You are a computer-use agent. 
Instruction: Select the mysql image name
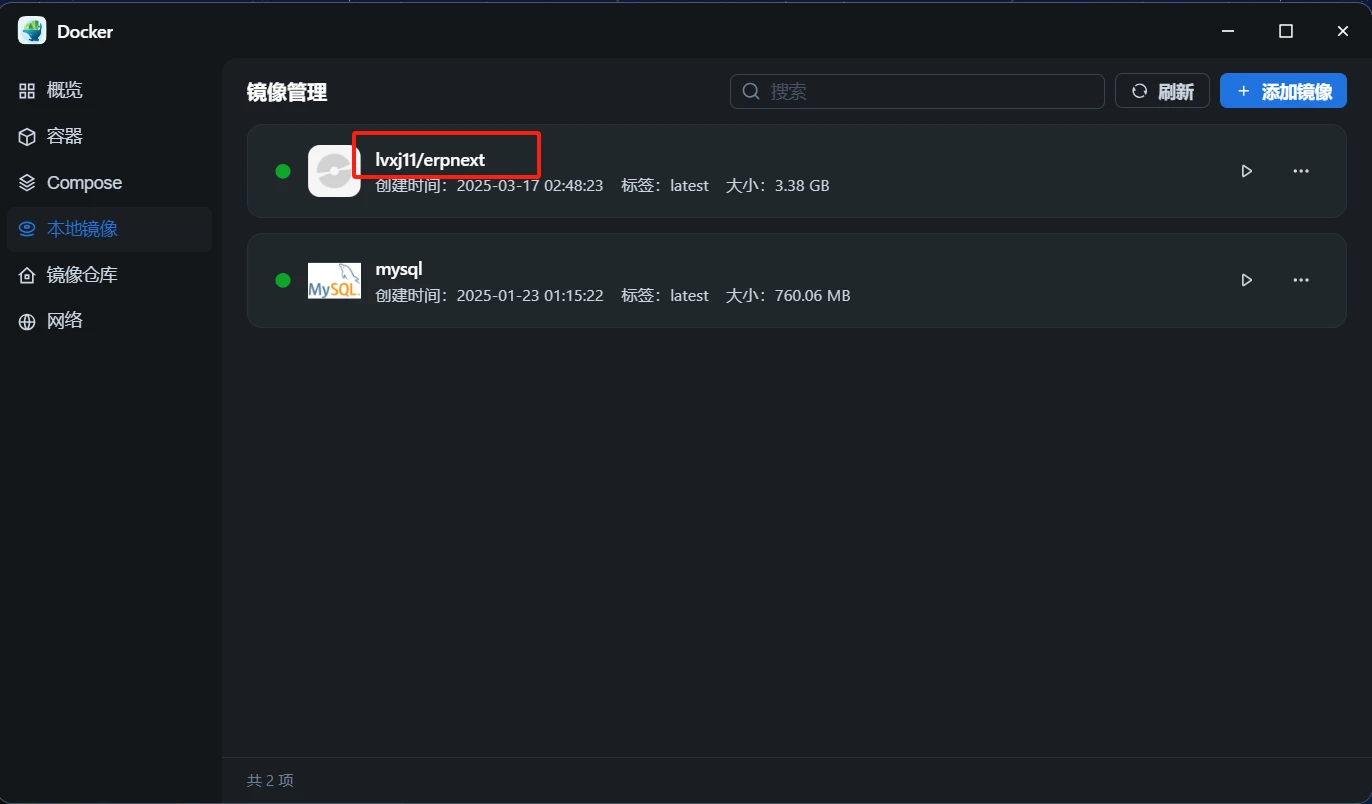tap(399, 269)
